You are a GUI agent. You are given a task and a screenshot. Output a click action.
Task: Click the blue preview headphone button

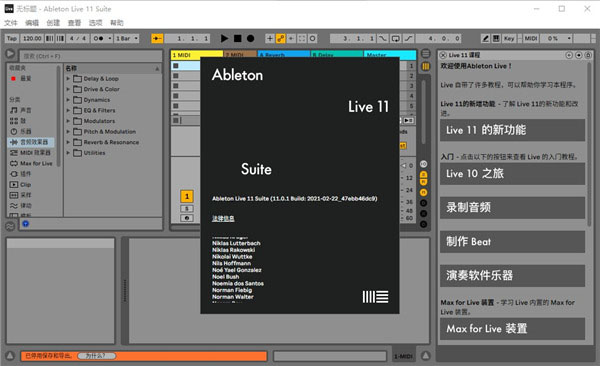coord(26,224)
